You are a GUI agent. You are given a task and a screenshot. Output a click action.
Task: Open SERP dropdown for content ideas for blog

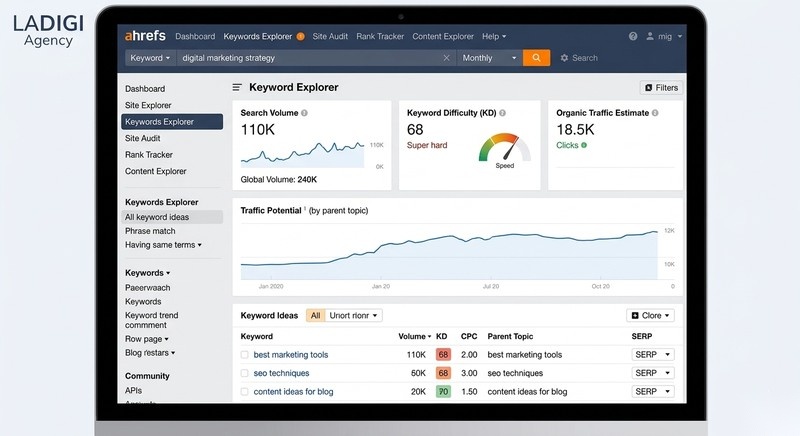point(653,392)
